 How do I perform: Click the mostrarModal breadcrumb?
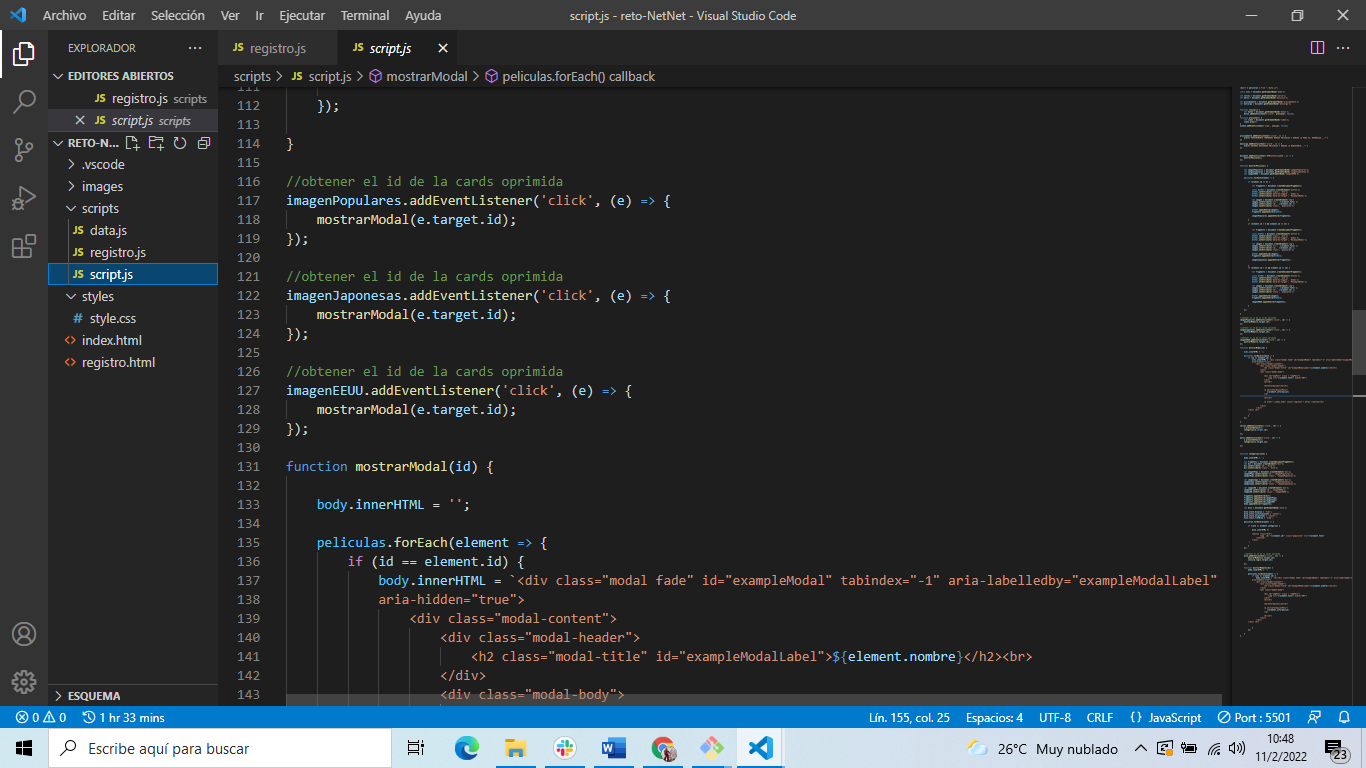418,76
